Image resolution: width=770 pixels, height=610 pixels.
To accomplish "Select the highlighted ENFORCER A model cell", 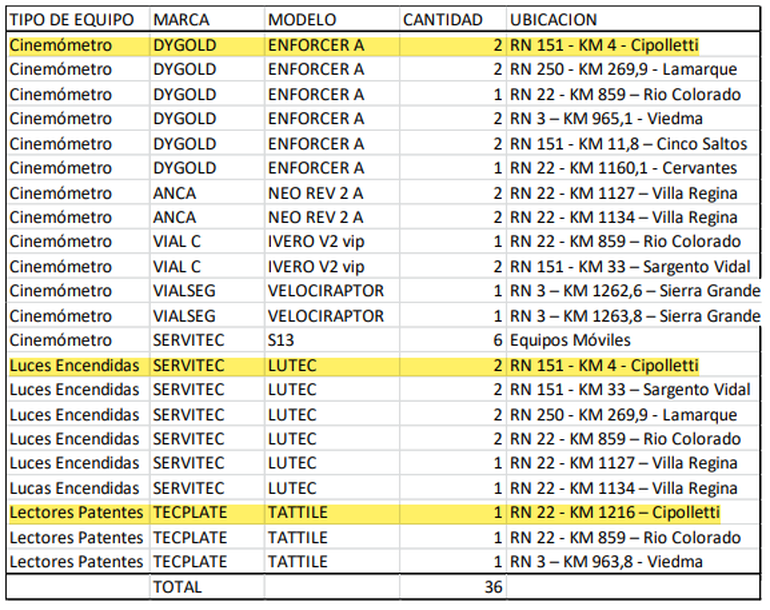I will pos(316,45).
